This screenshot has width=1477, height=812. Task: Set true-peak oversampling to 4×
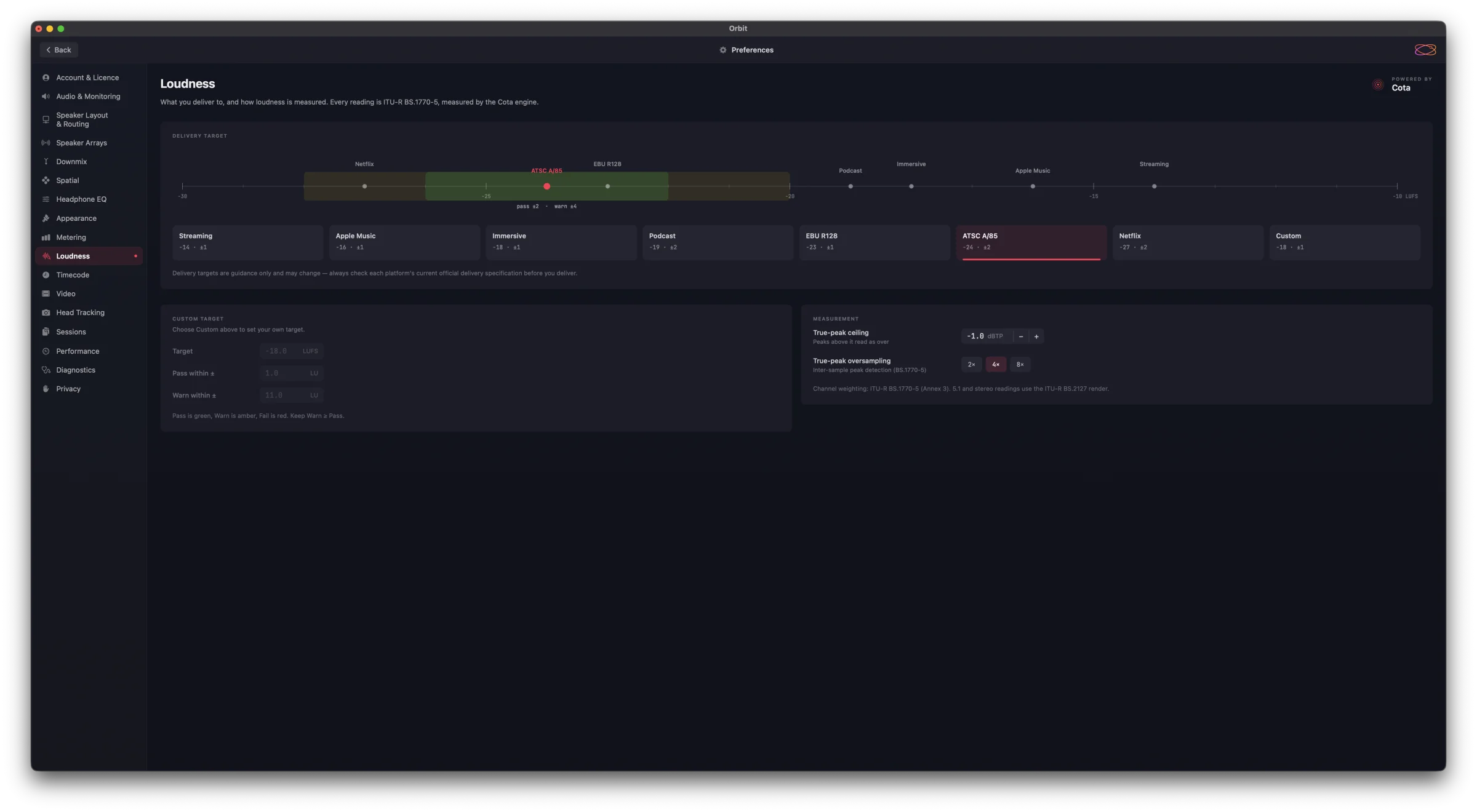click(996, 365)
